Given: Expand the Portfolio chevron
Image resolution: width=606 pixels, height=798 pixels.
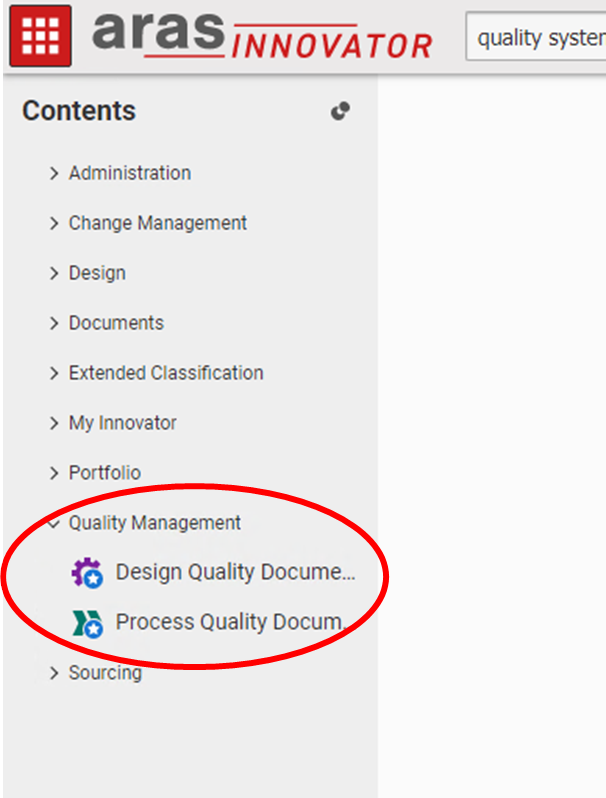Looking at the screenshot, I should click(54, 473).
